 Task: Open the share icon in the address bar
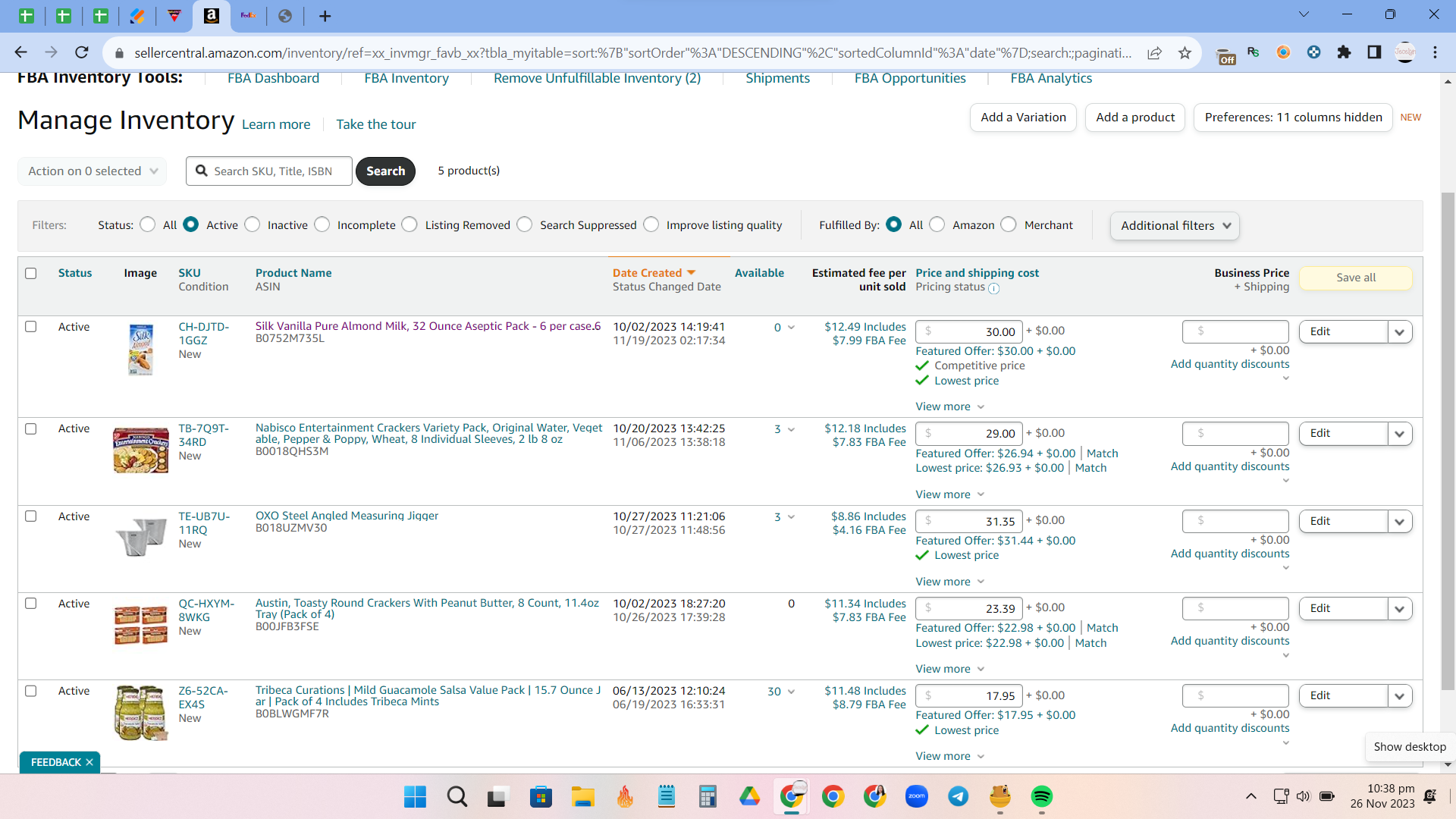click(x=1154, y=52)
